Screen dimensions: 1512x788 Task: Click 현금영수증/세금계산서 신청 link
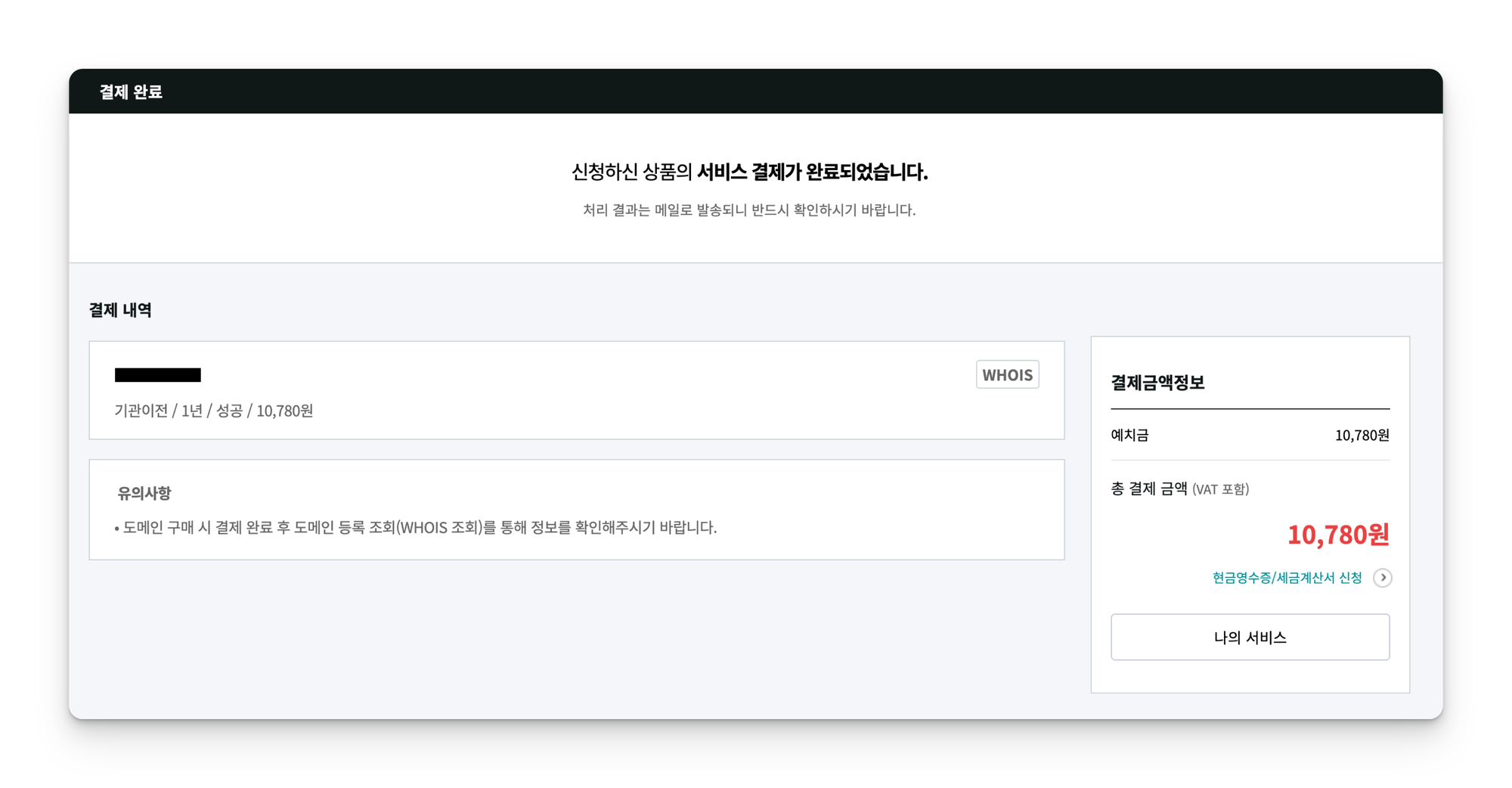(x=1287, y=578)
